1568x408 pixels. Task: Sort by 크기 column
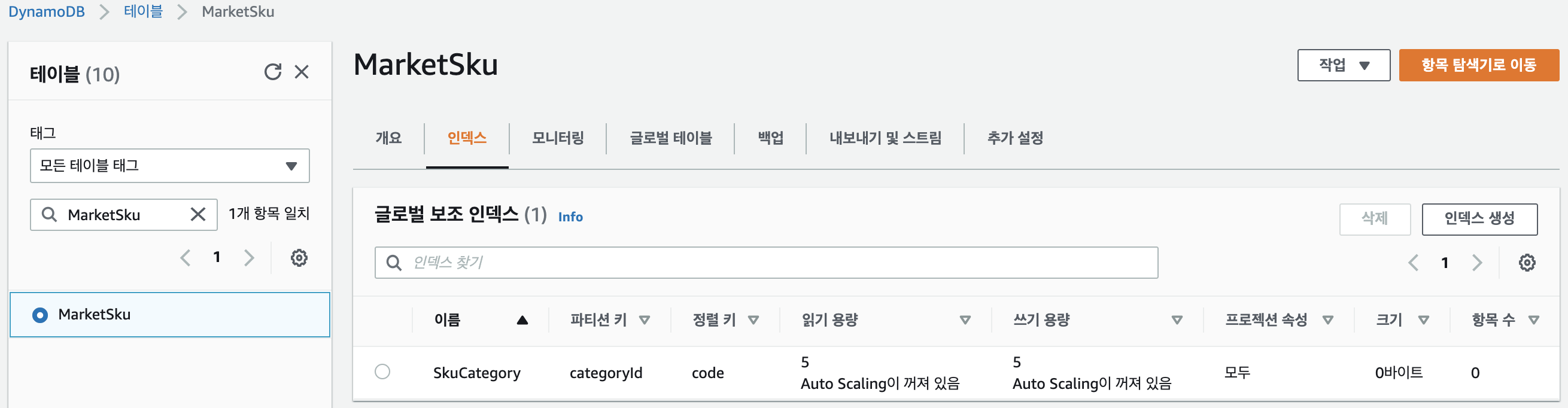coord(1424,320)
